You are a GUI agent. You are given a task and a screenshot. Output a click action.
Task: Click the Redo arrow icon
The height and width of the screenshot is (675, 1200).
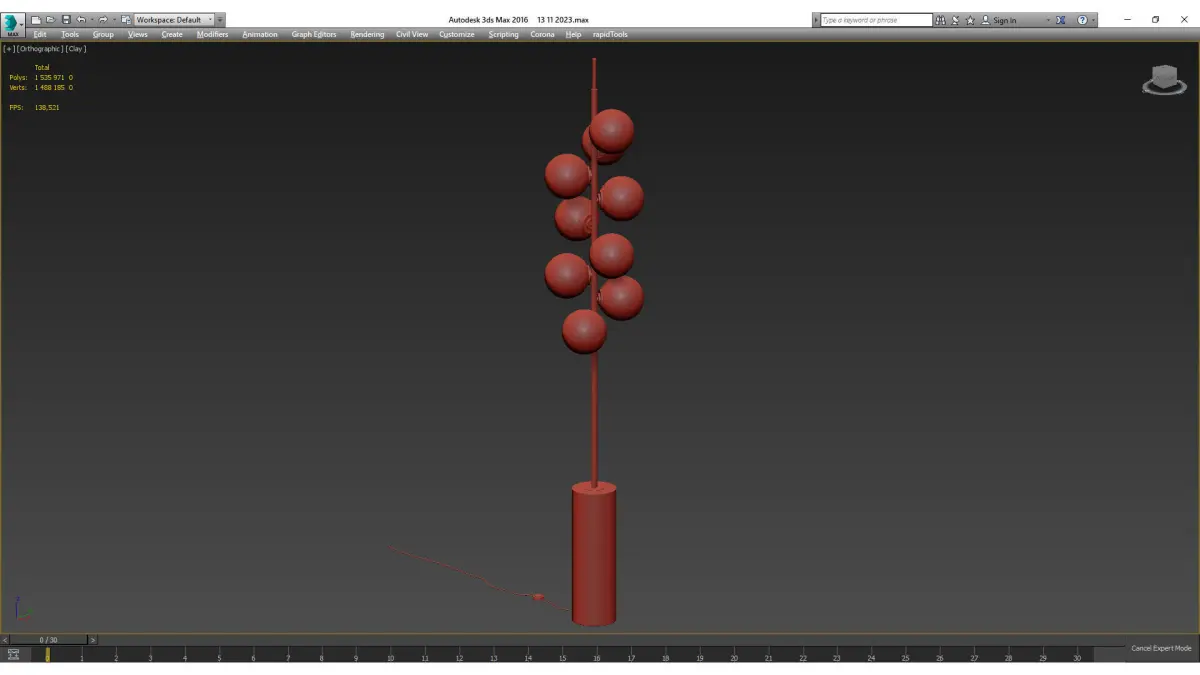tap(102, 20)
